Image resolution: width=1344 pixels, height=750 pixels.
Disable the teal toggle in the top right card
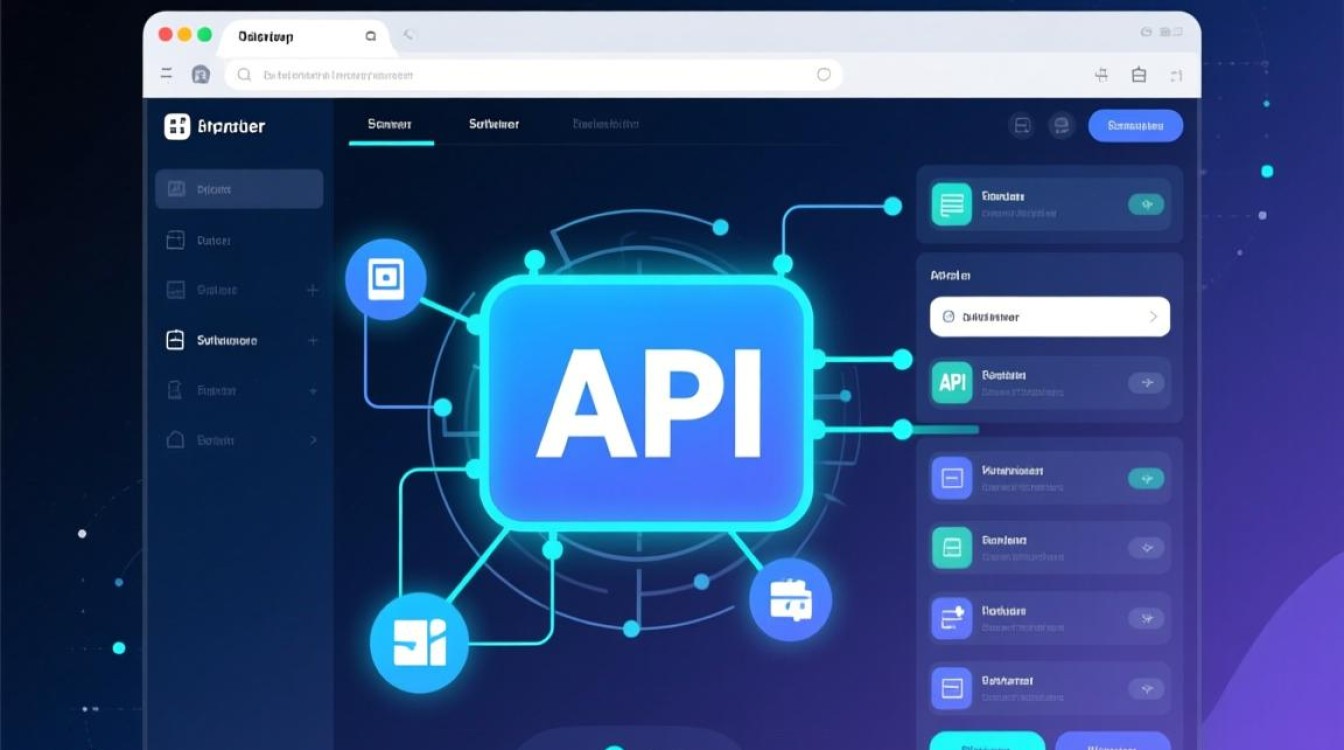point(1146,204)
